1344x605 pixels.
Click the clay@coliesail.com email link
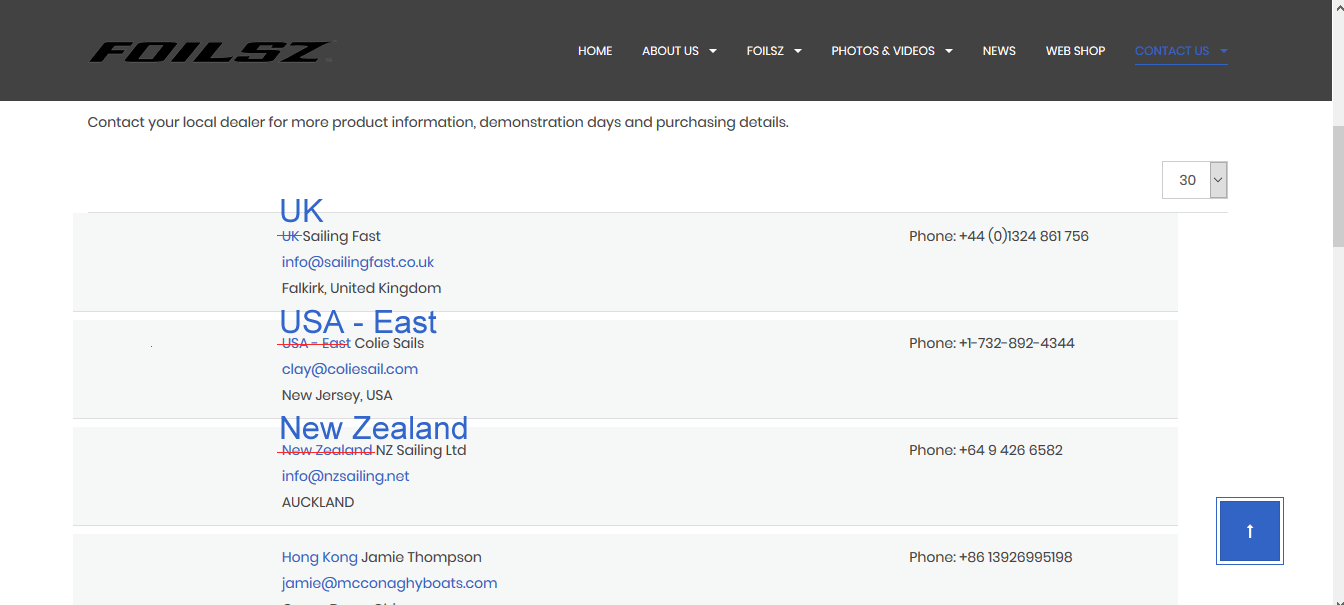tap(350, 369)
